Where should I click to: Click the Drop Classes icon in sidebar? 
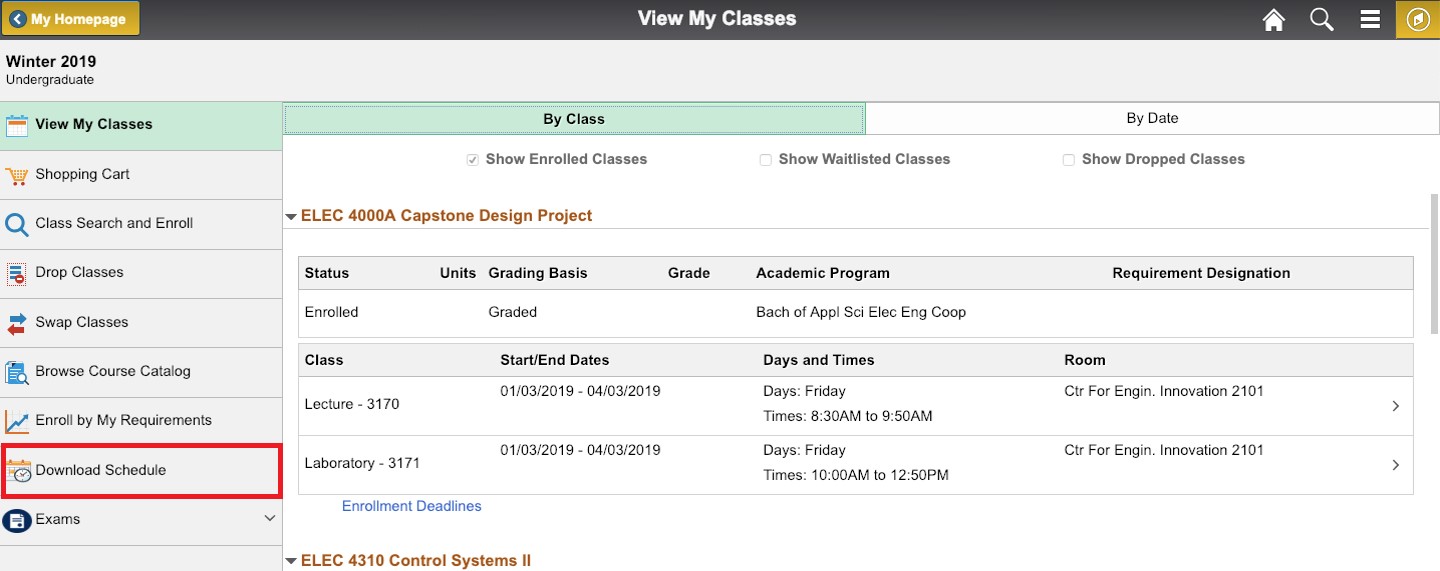(17, 273)
